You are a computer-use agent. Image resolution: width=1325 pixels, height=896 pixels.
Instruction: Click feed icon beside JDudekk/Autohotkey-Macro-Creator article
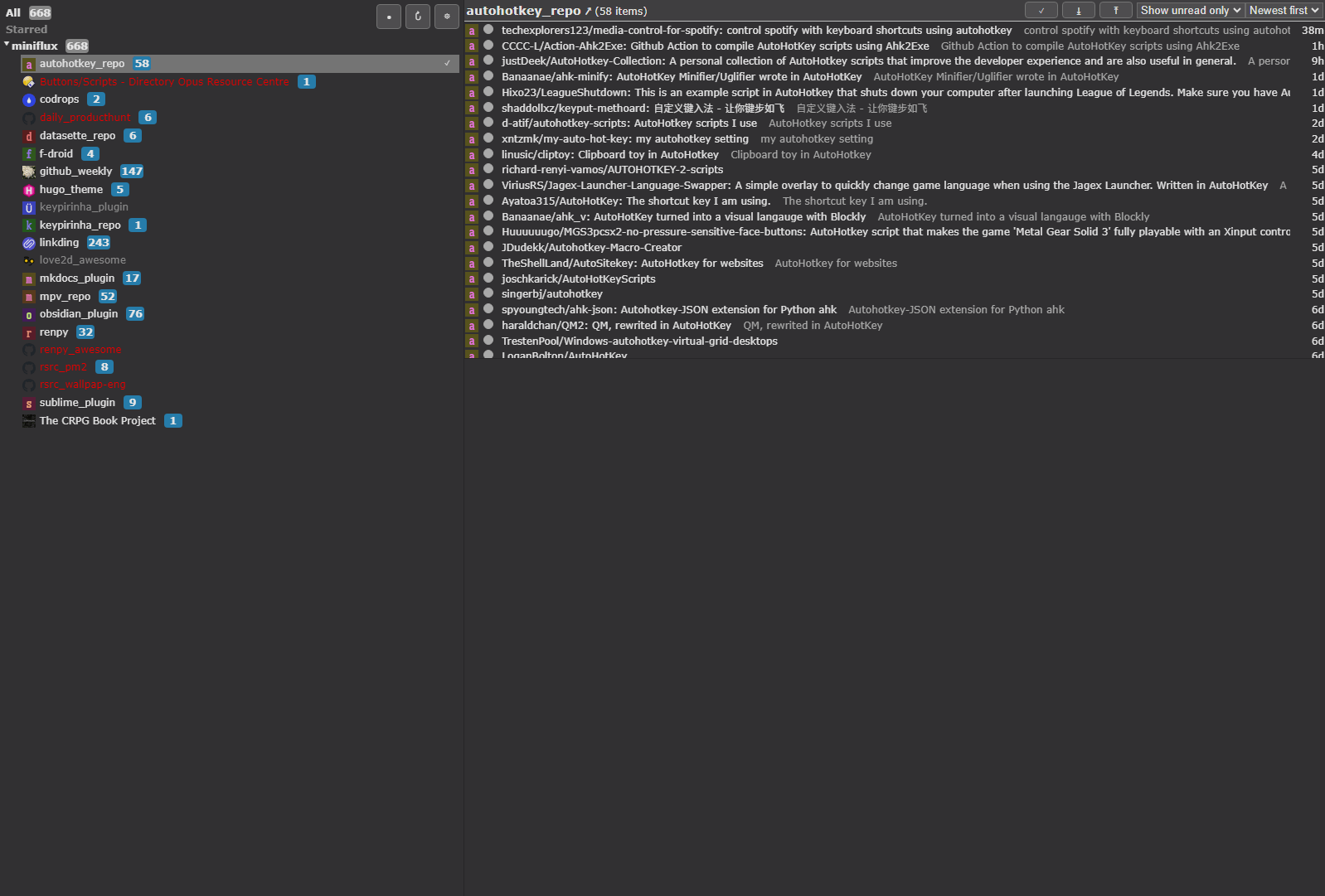[x=472, y=248]
